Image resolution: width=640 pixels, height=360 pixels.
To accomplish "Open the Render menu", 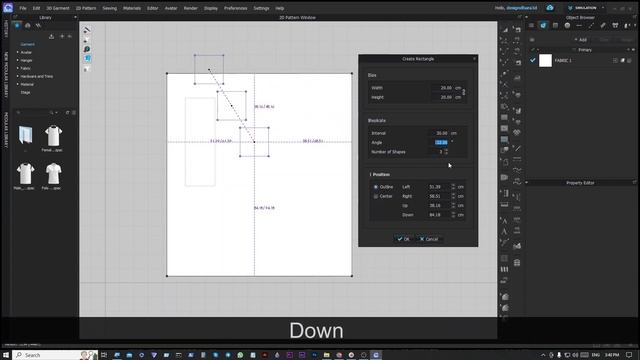I will (x=190, y=8).
